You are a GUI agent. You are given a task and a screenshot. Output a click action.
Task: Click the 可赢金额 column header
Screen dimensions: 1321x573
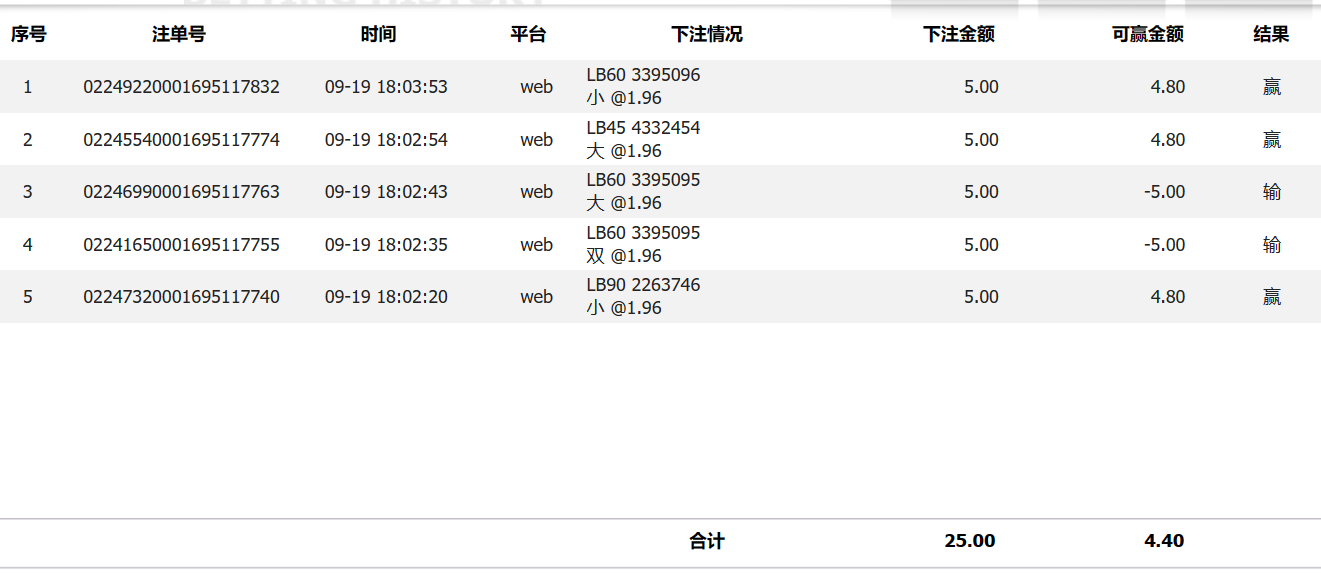tap(1147, 35)
